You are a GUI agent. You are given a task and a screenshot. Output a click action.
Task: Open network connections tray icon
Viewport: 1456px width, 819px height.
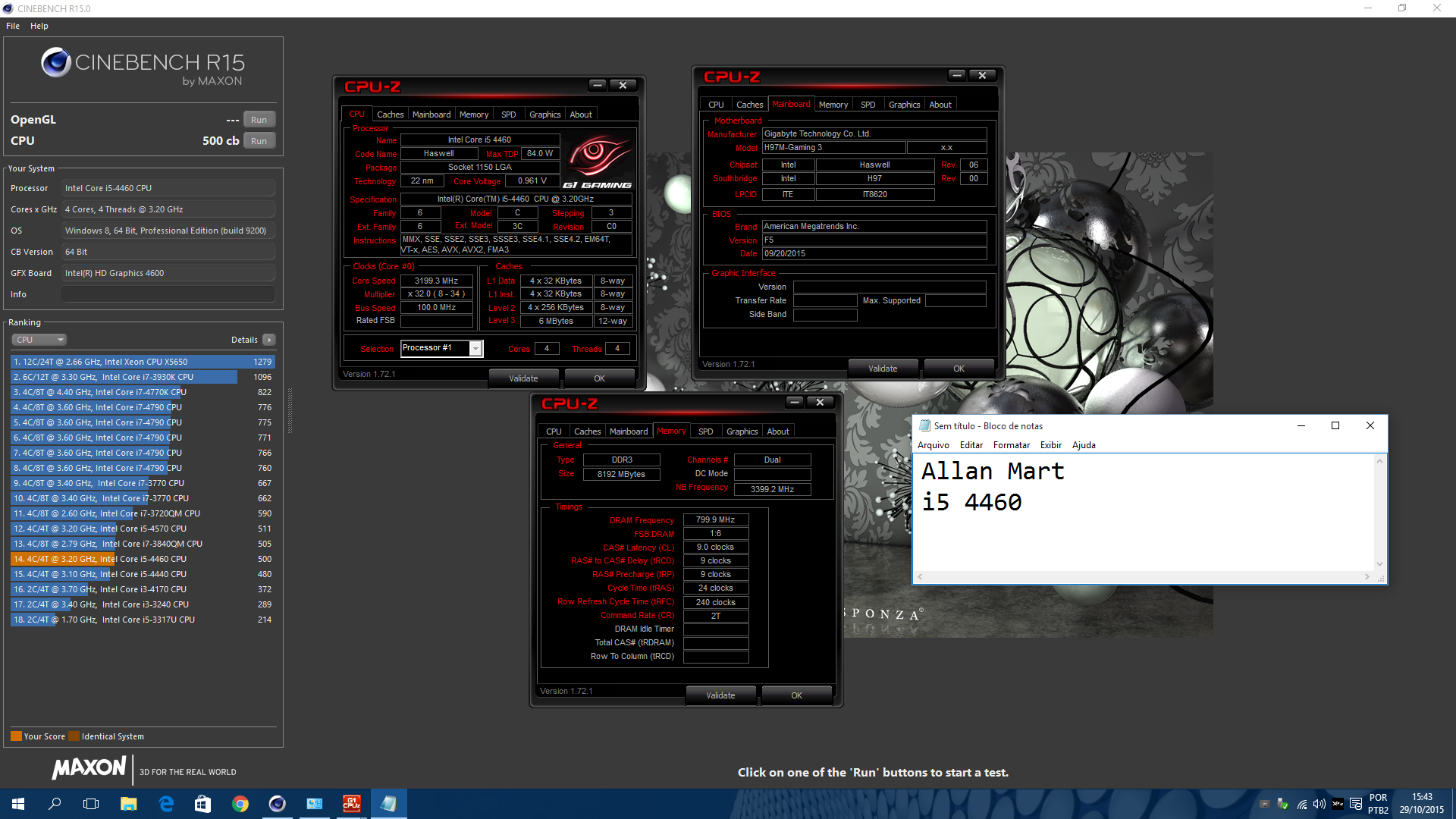pos(1301,804)
